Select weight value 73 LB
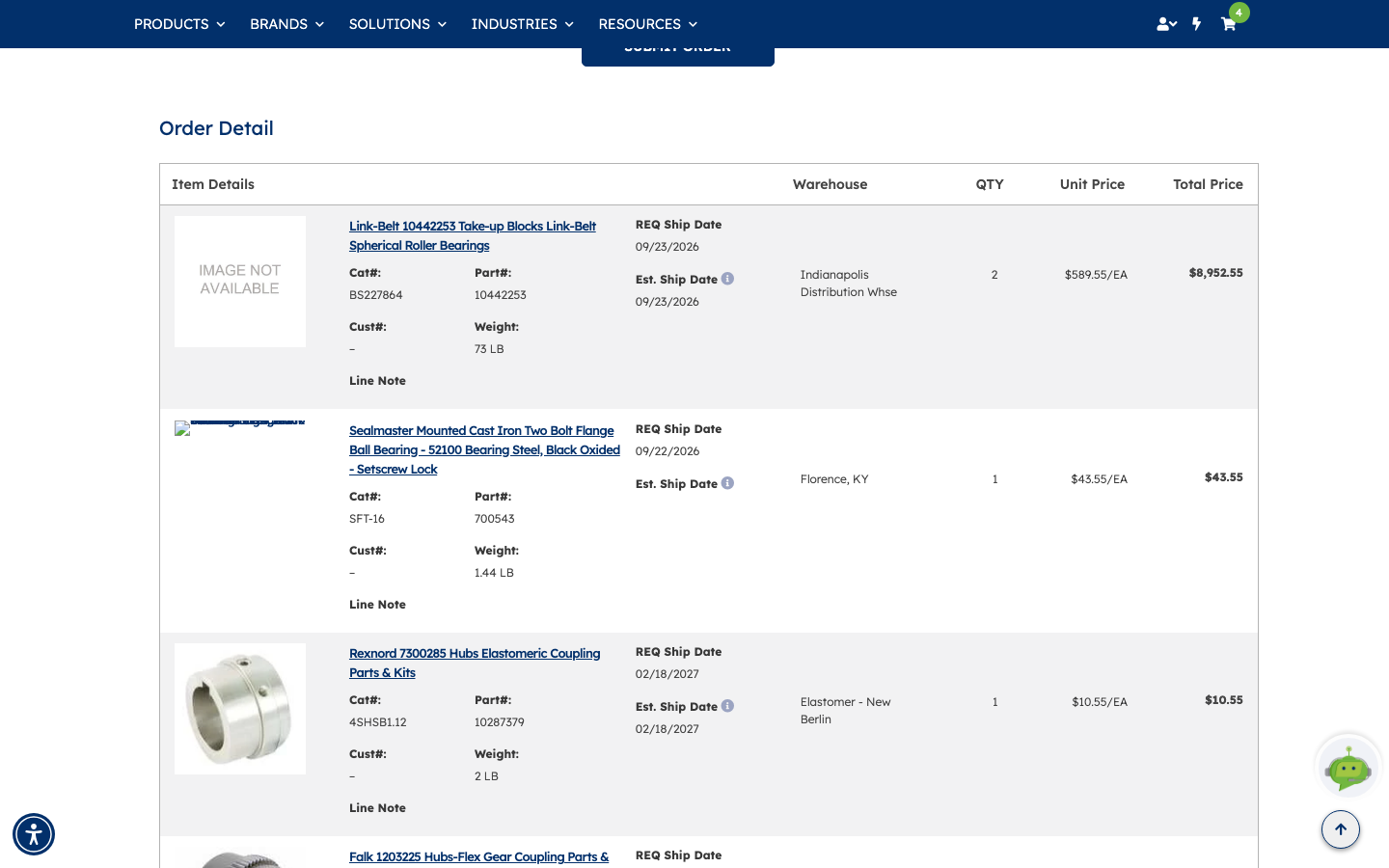 pos(489,349)
